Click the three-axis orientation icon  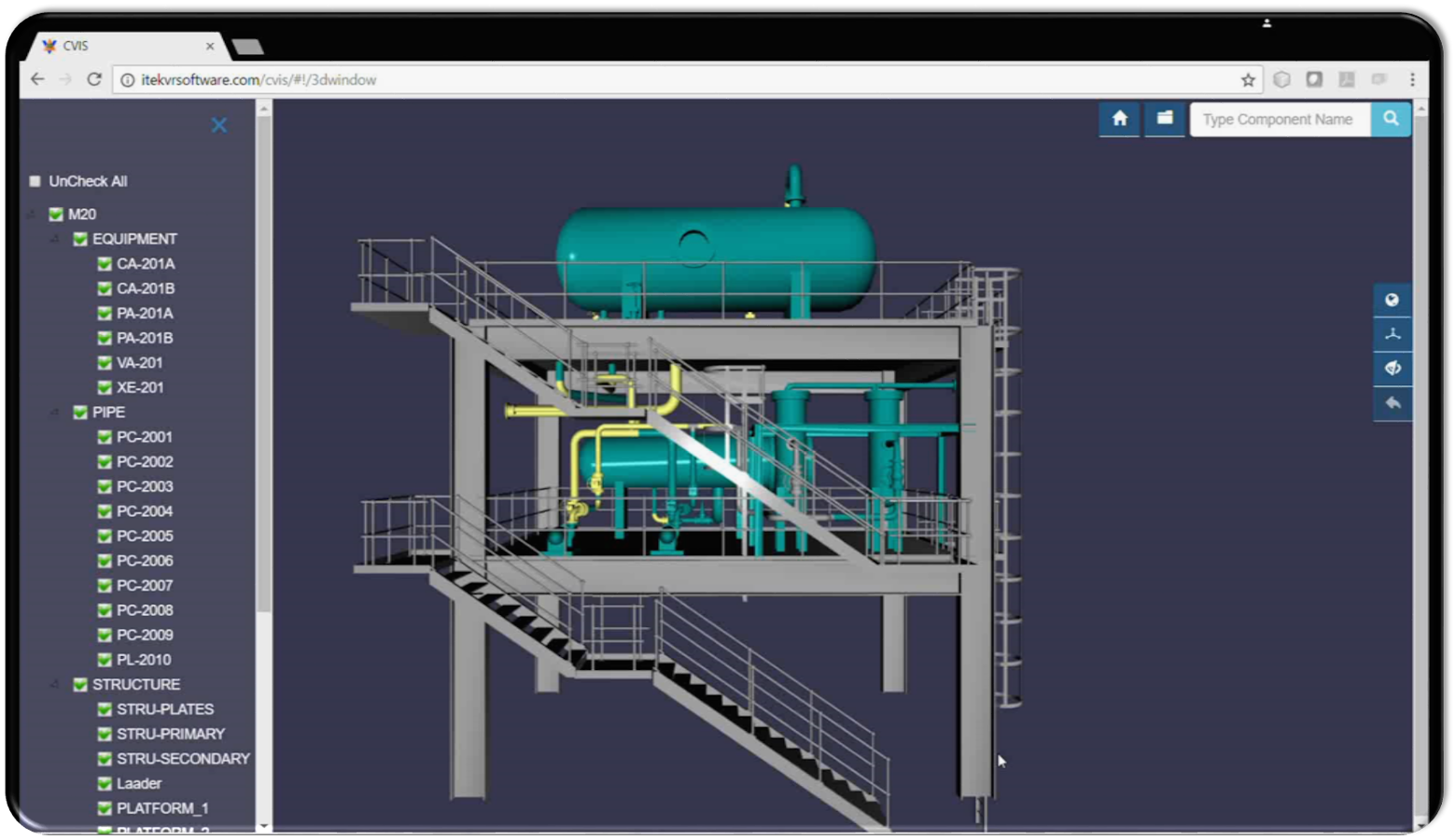pyautogui.click(x=1392, y=334)
